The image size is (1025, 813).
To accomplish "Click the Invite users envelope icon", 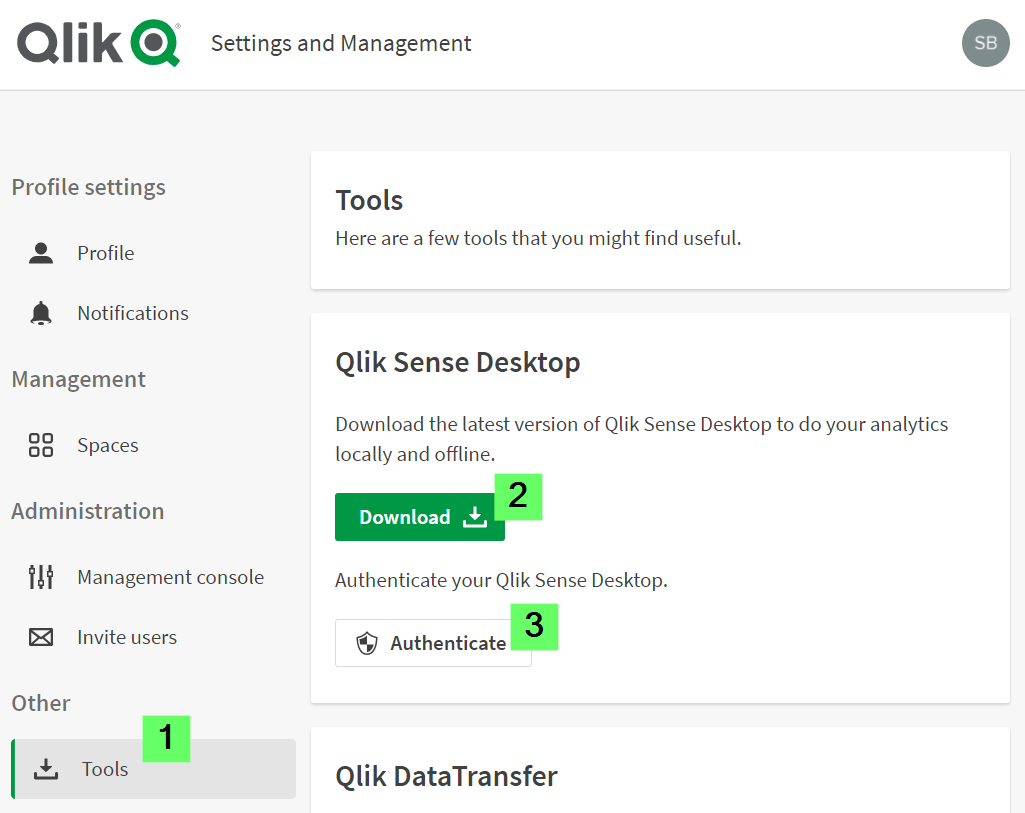I will click(x=40, y=637).
